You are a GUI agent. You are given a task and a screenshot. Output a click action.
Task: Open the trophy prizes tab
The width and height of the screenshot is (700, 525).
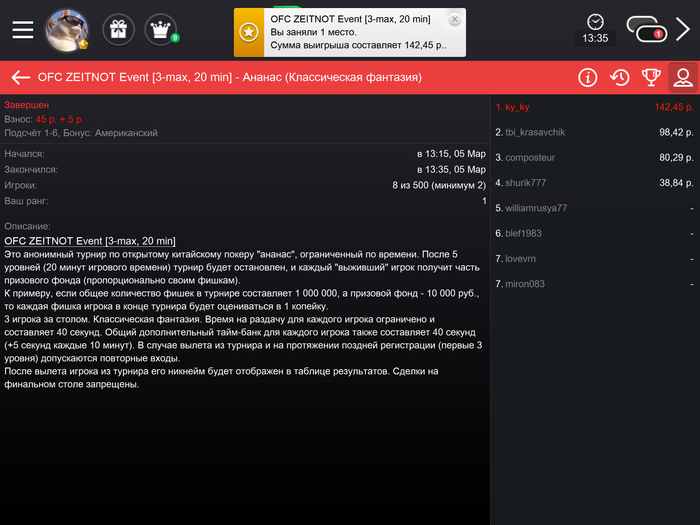[x=651, y=77]
